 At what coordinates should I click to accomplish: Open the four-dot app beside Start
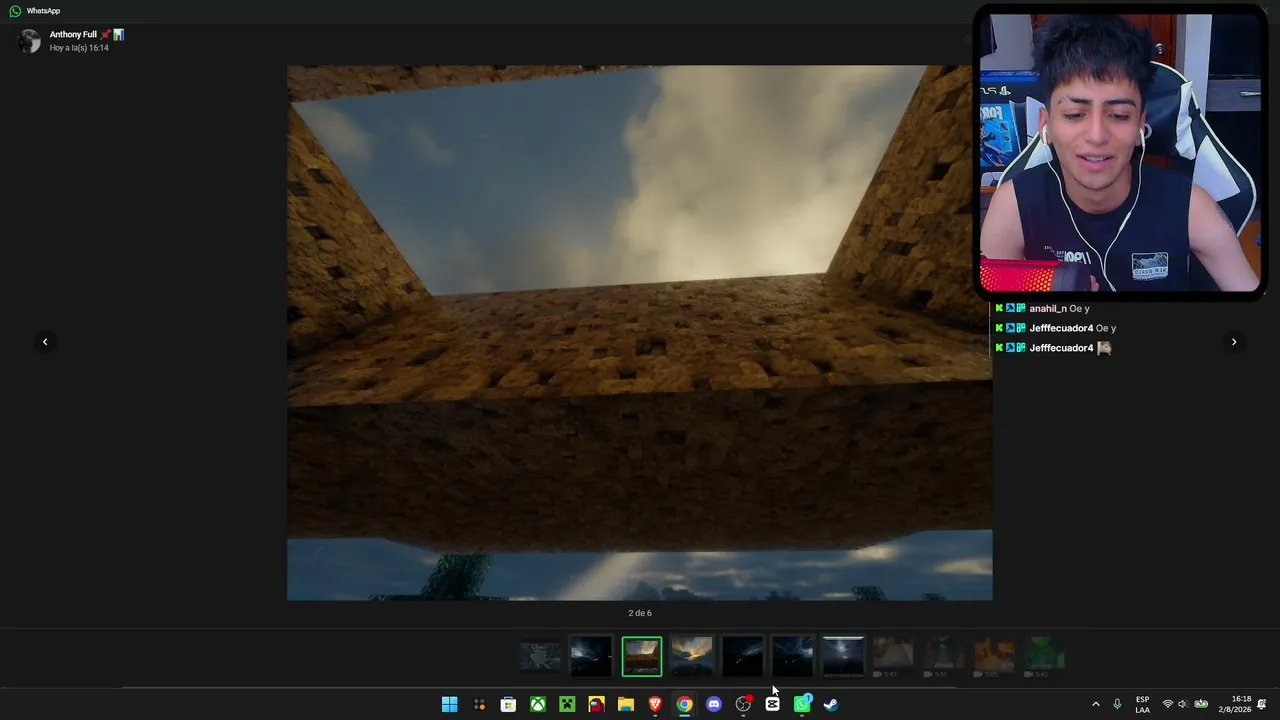point(479,704)
